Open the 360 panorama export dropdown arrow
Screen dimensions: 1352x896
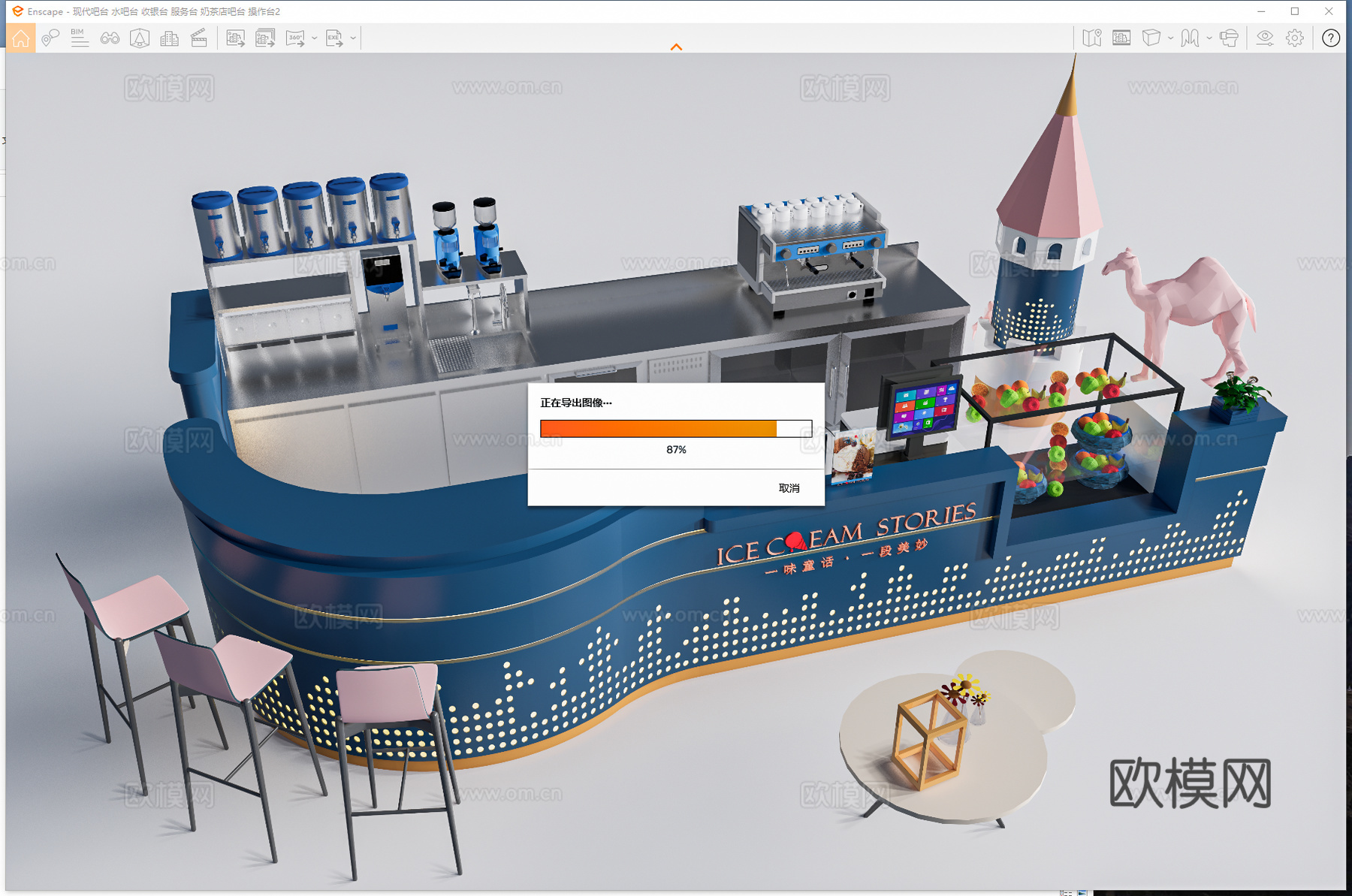coord(314,38)
